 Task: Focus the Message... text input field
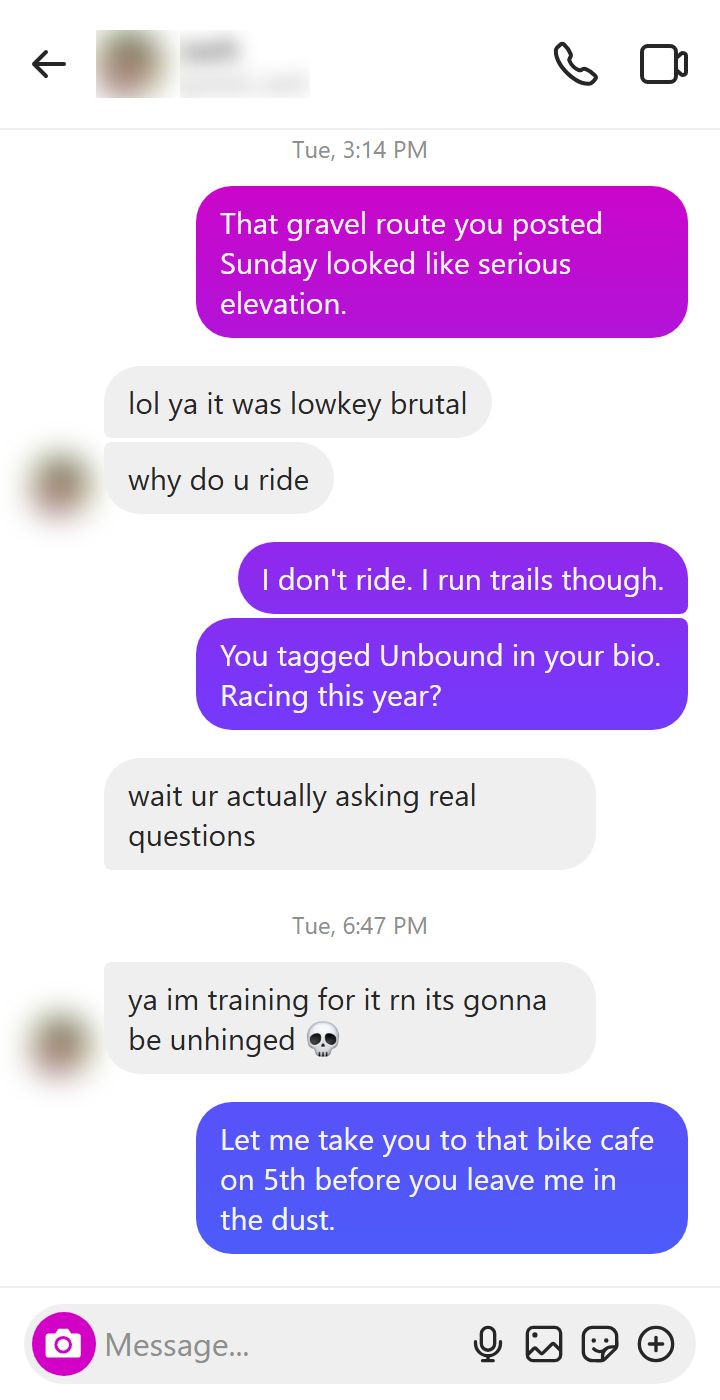click(280, 1344)
